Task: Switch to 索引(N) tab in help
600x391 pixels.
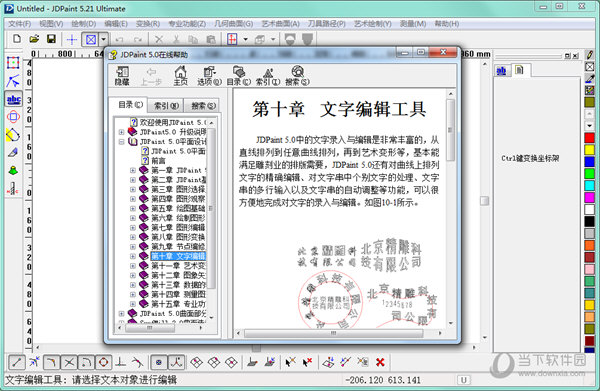Action: click(166, 106)
